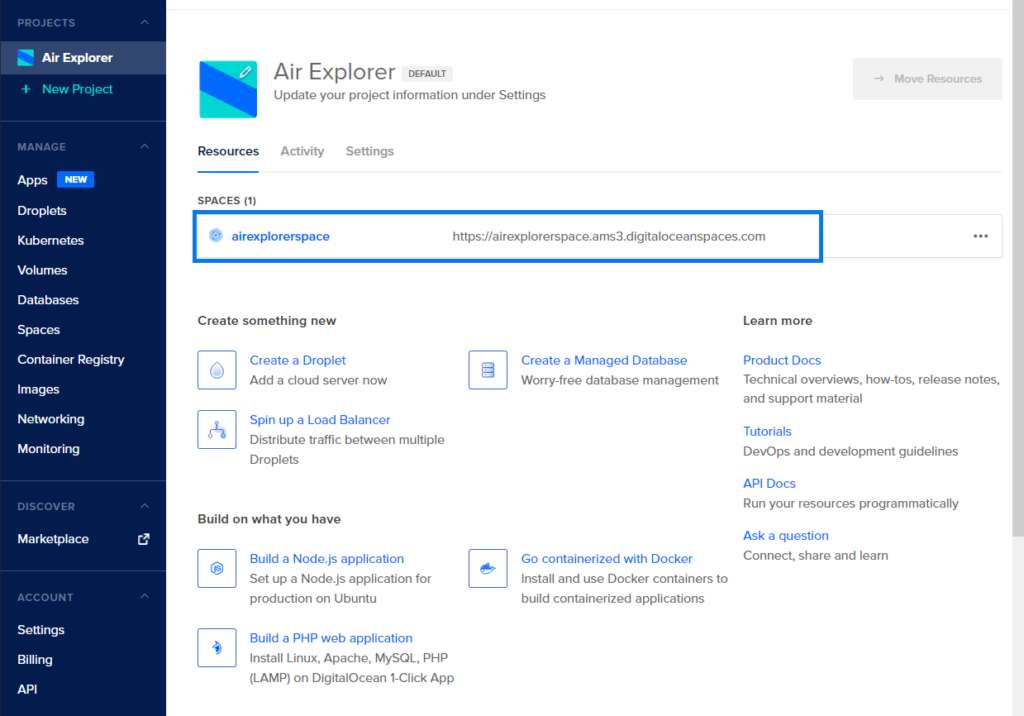
Task: Open Kubernetes in the sidebar
Action: 50,240
